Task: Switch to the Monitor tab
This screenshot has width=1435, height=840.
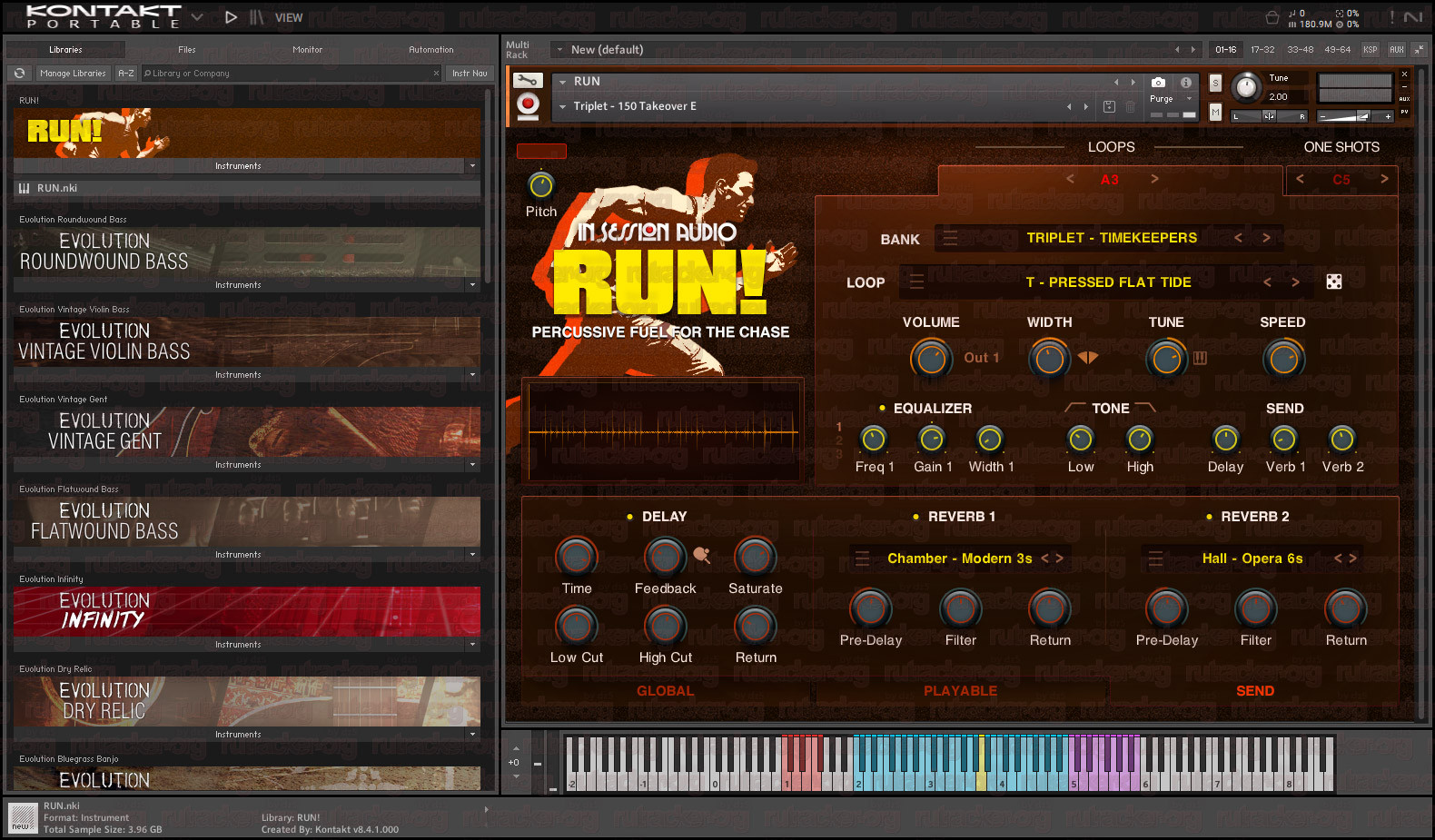Action: (x=308, y=50)
